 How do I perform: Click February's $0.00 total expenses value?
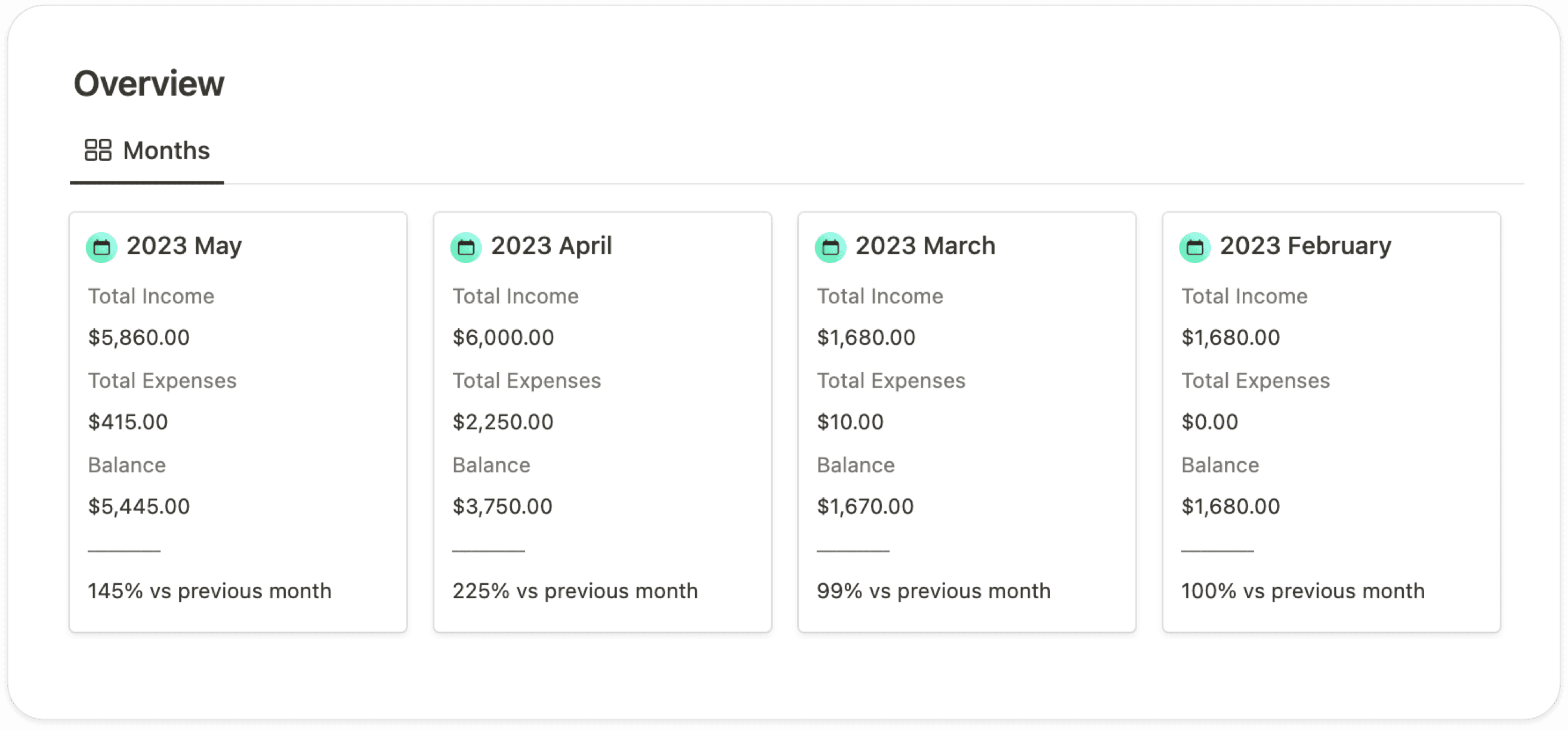click(1209, 422)
